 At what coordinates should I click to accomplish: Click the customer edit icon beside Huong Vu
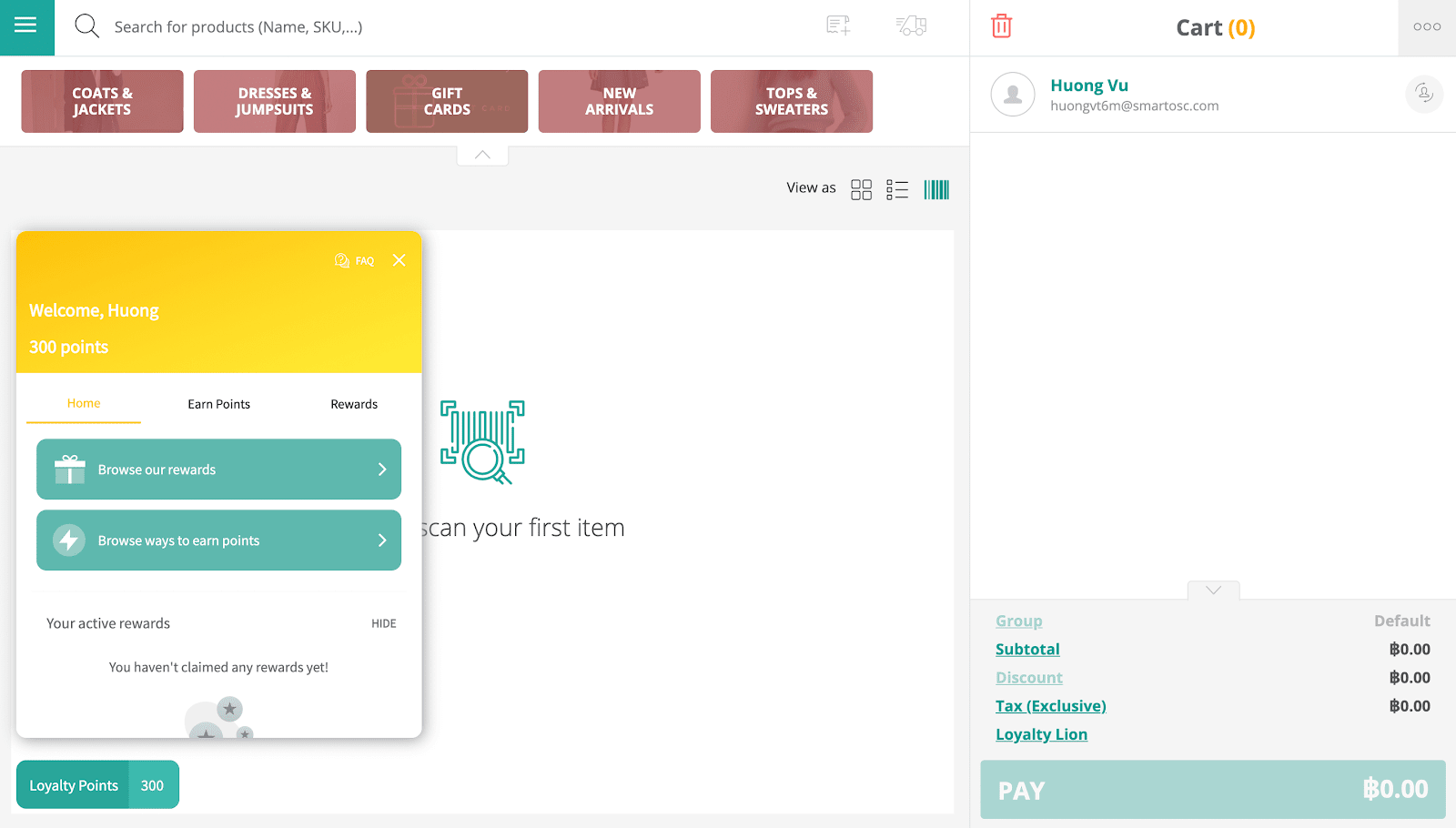pos(1423,94)
